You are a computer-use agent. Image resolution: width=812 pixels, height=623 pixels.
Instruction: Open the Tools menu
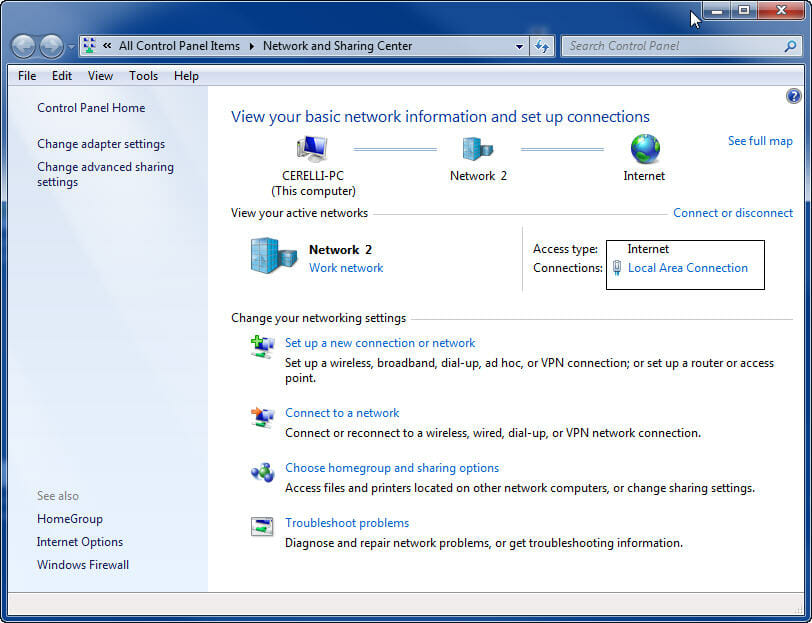143,76
